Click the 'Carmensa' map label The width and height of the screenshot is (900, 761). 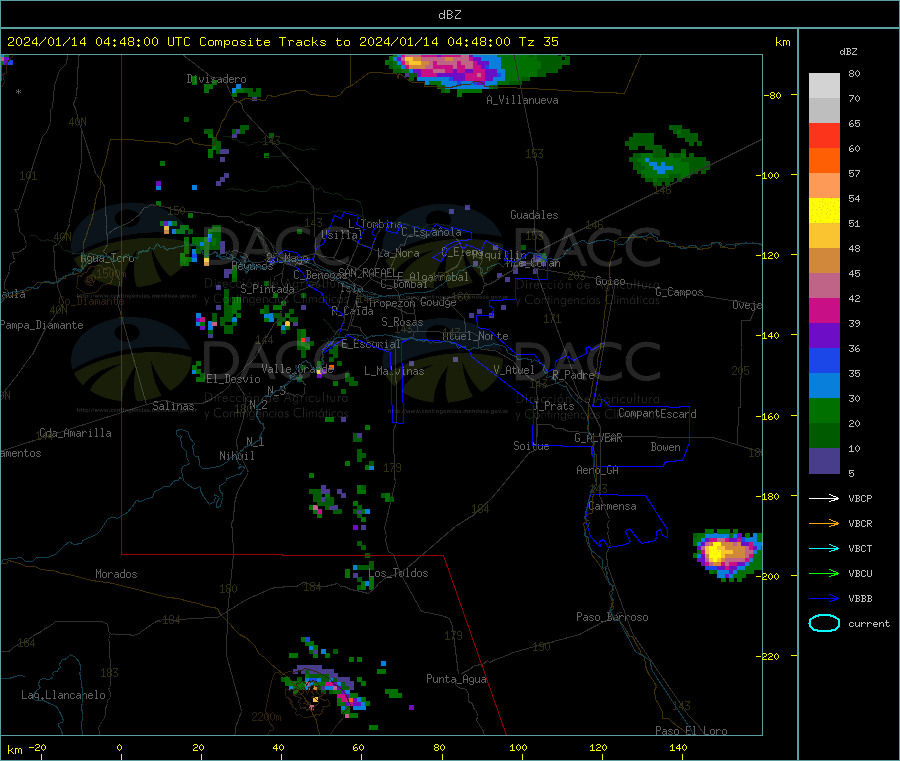tap(612, 507)
